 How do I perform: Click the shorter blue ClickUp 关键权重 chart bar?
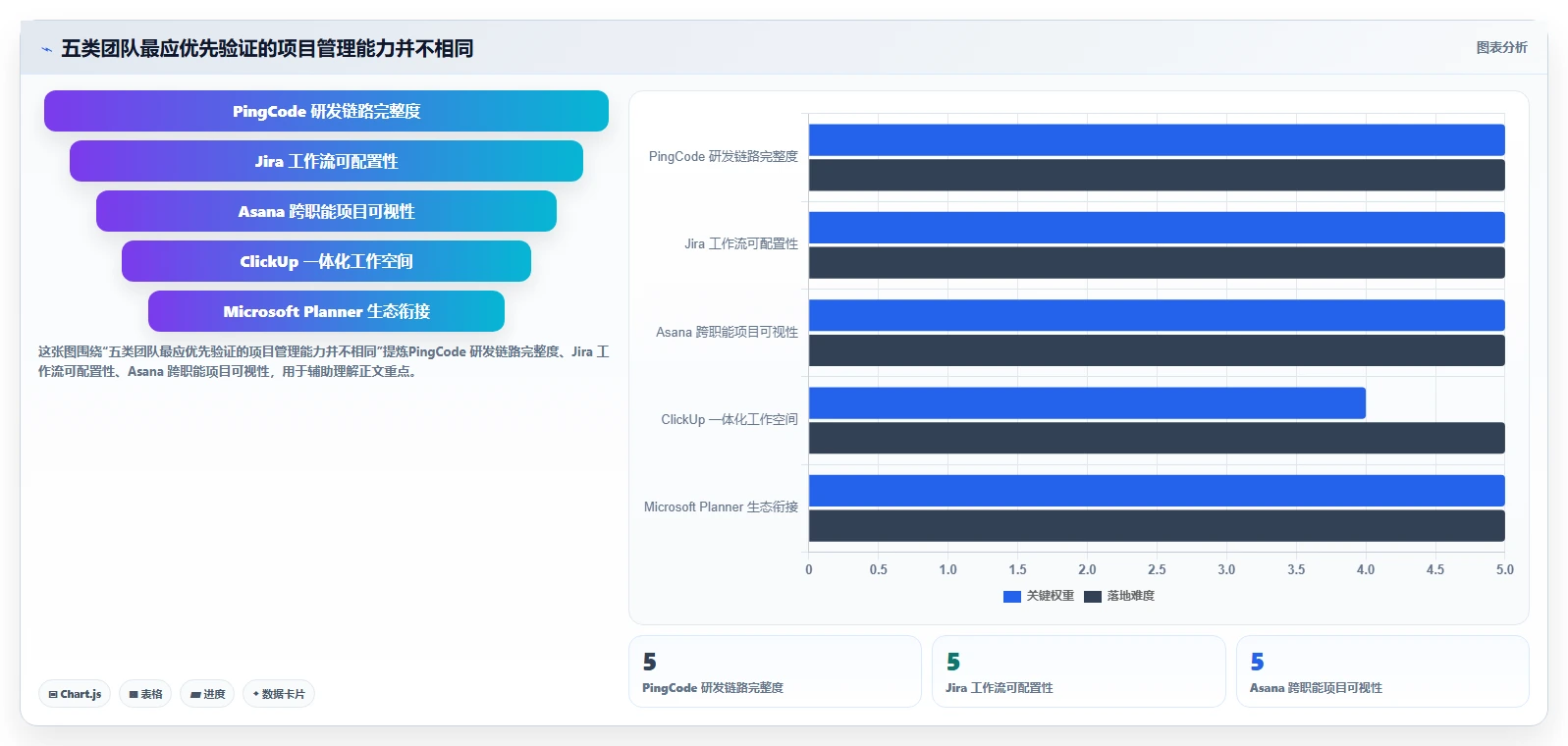point(1087,402)
